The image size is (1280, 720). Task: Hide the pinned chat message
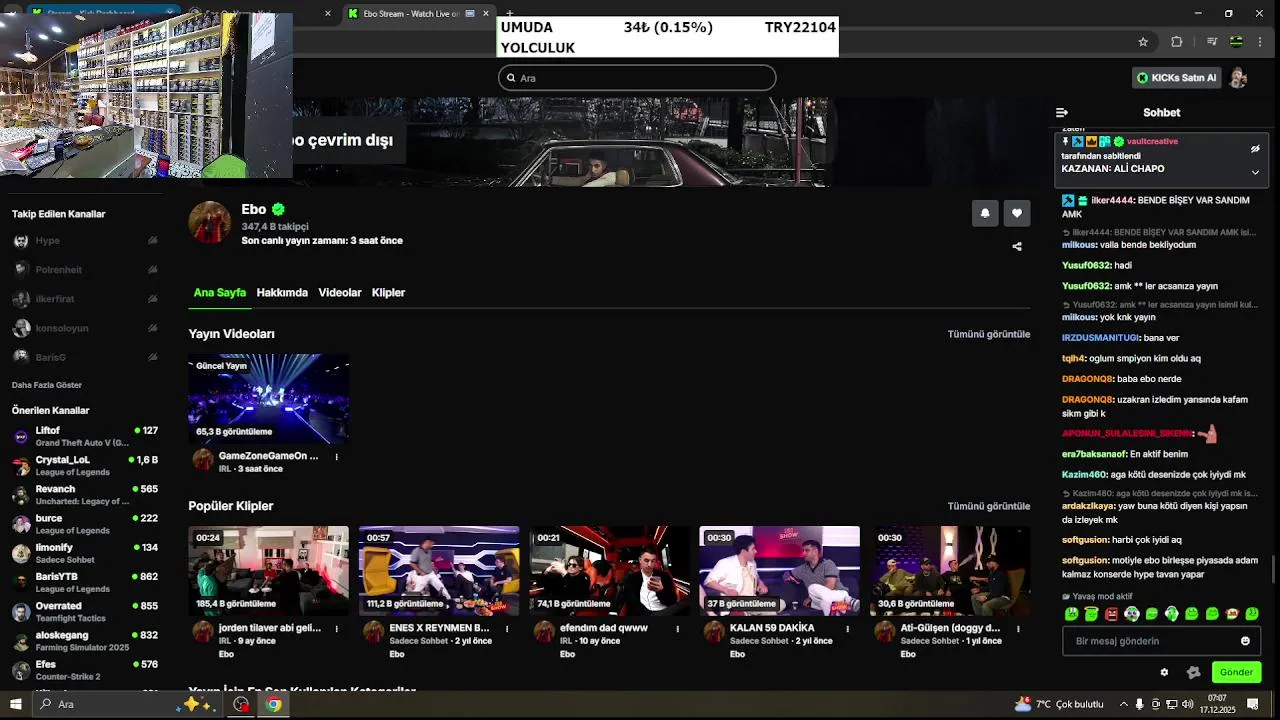click(x=1255, y=149)
